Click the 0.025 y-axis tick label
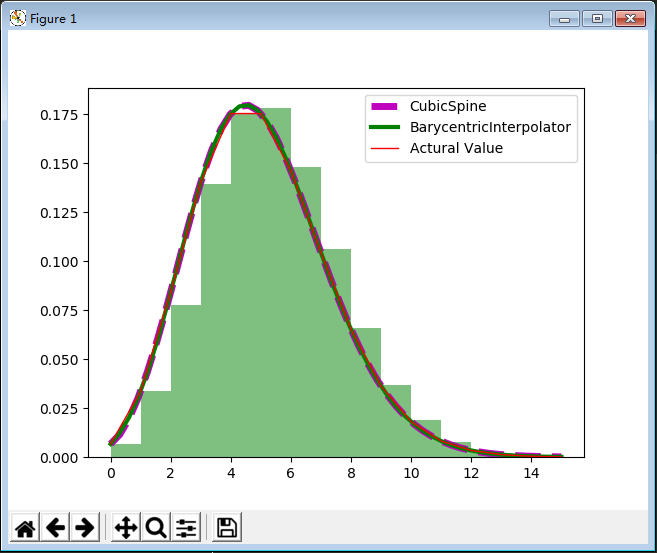The width and height of the screenshot is (657, 553). [x=59, y=409]
